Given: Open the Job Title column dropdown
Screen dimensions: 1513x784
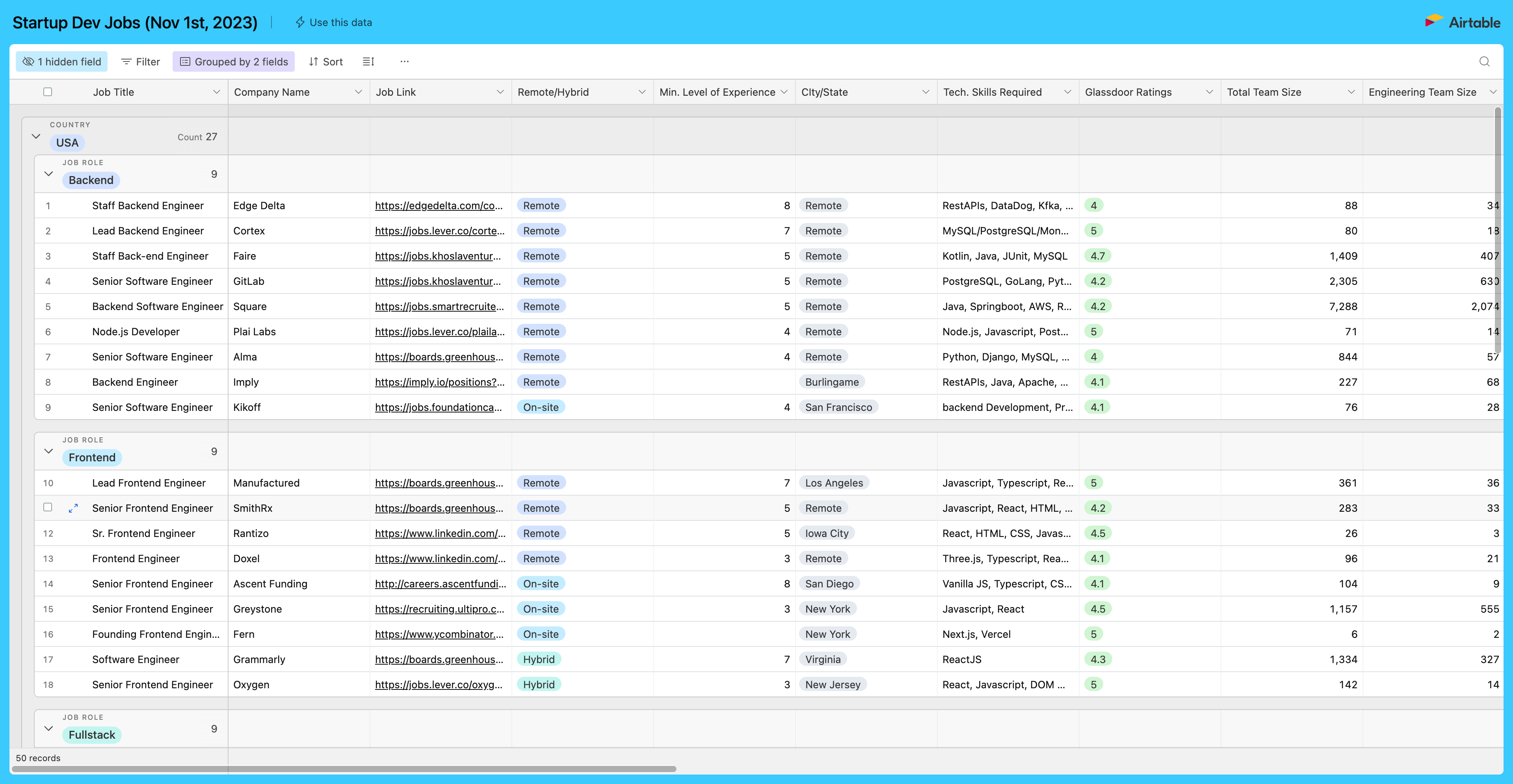Looking at the screenshot, I should [x=216, y=92].
